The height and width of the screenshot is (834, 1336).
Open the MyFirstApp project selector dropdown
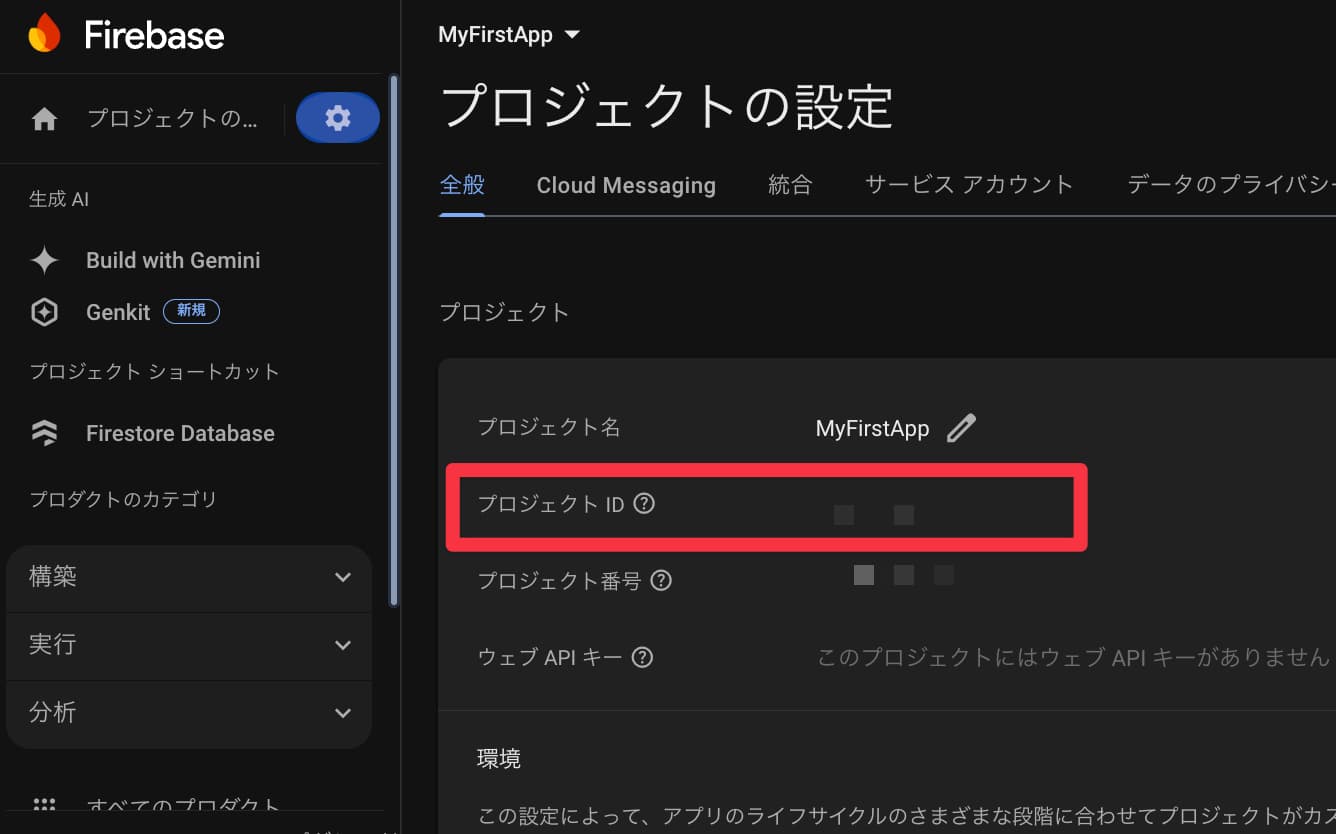tap(509, 35)
